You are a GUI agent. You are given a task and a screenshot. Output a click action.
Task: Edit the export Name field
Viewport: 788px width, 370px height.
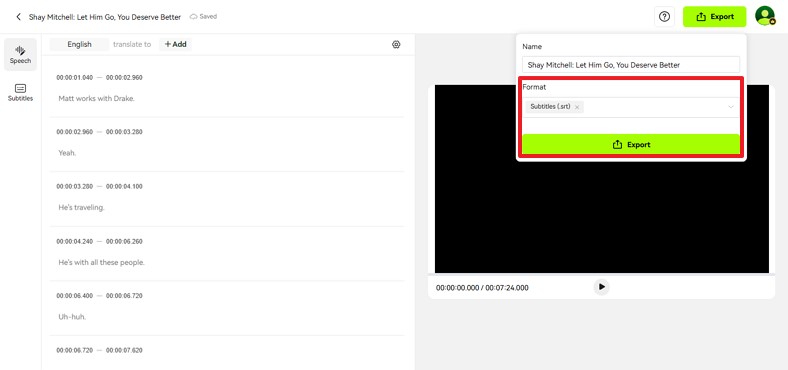[631, 65]
